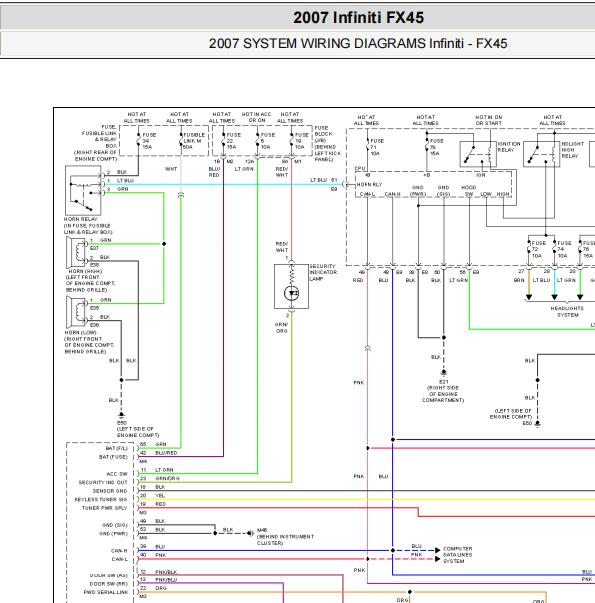Click the E21 ground symbol, right engine side

tap(443, 372)
